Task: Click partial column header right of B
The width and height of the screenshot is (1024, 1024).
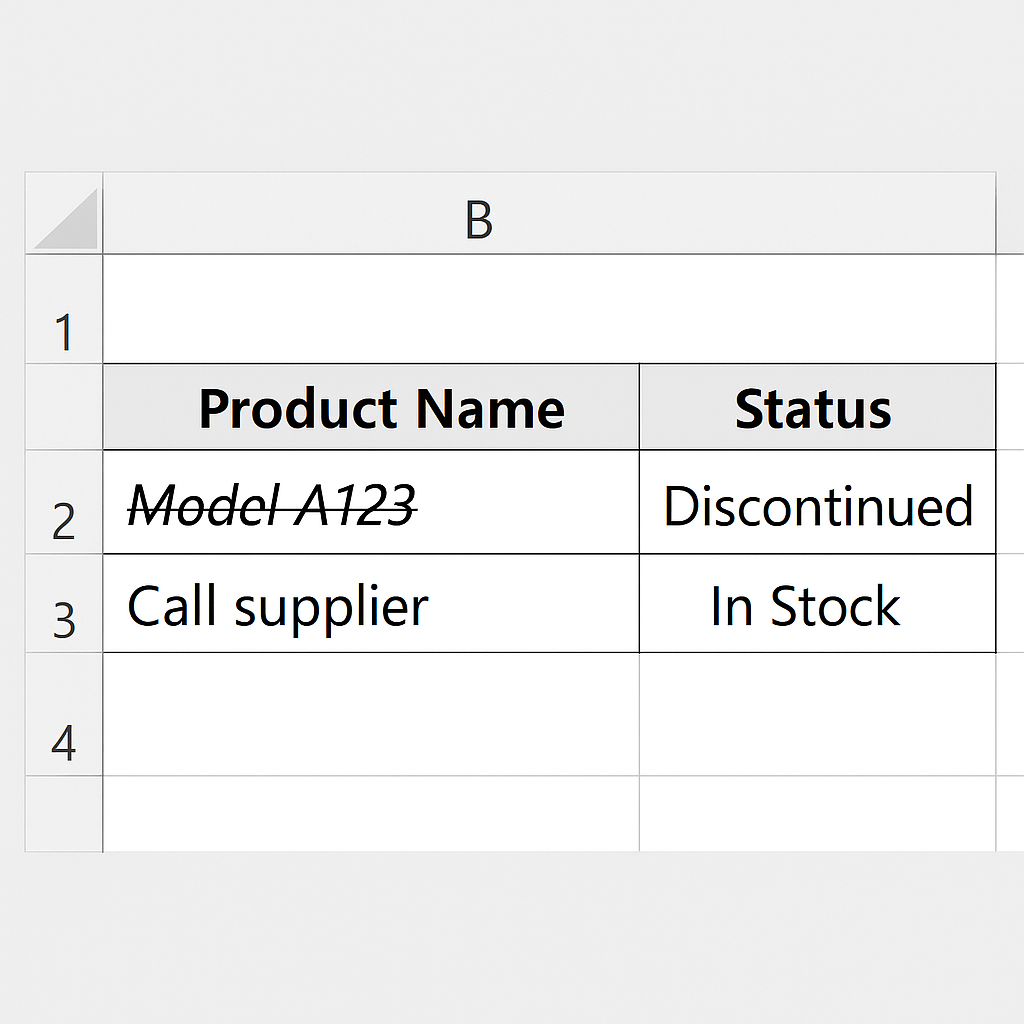Action: pyautogui.click(x=1009, y=214)
